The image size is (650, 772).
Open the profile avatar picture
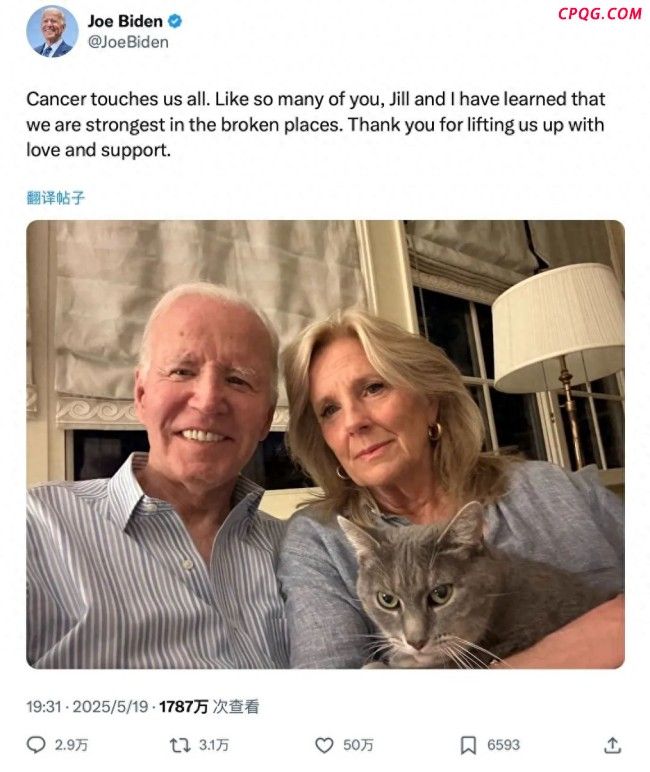[x=52, y=32]
